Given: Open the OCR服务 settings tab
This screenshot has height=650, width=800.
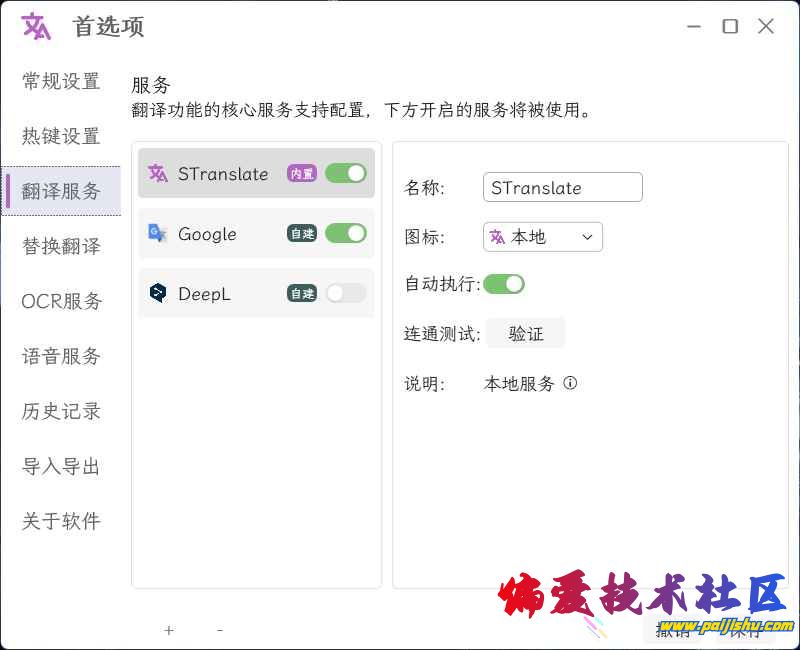Looking at the screenshot, I should point(61,301).
